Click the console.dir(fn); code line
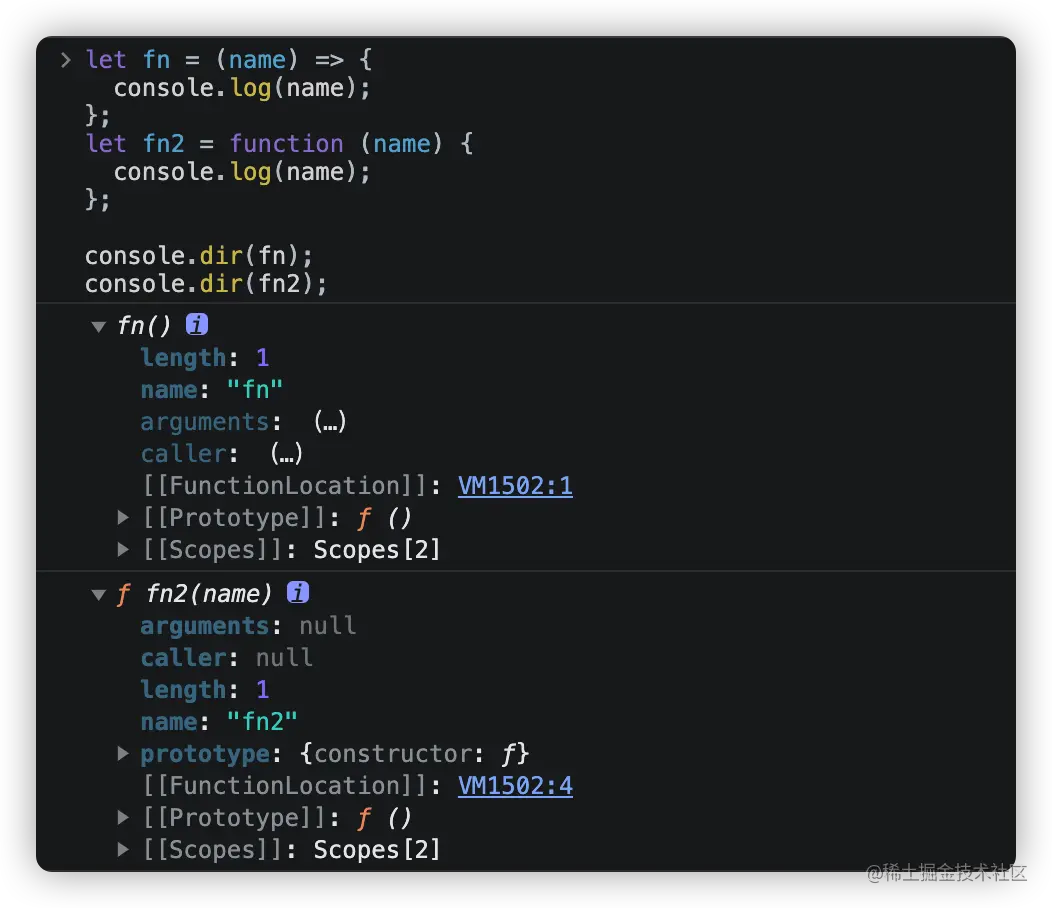The height and width of the screenshot is (908, 1052). click(199, 256)
